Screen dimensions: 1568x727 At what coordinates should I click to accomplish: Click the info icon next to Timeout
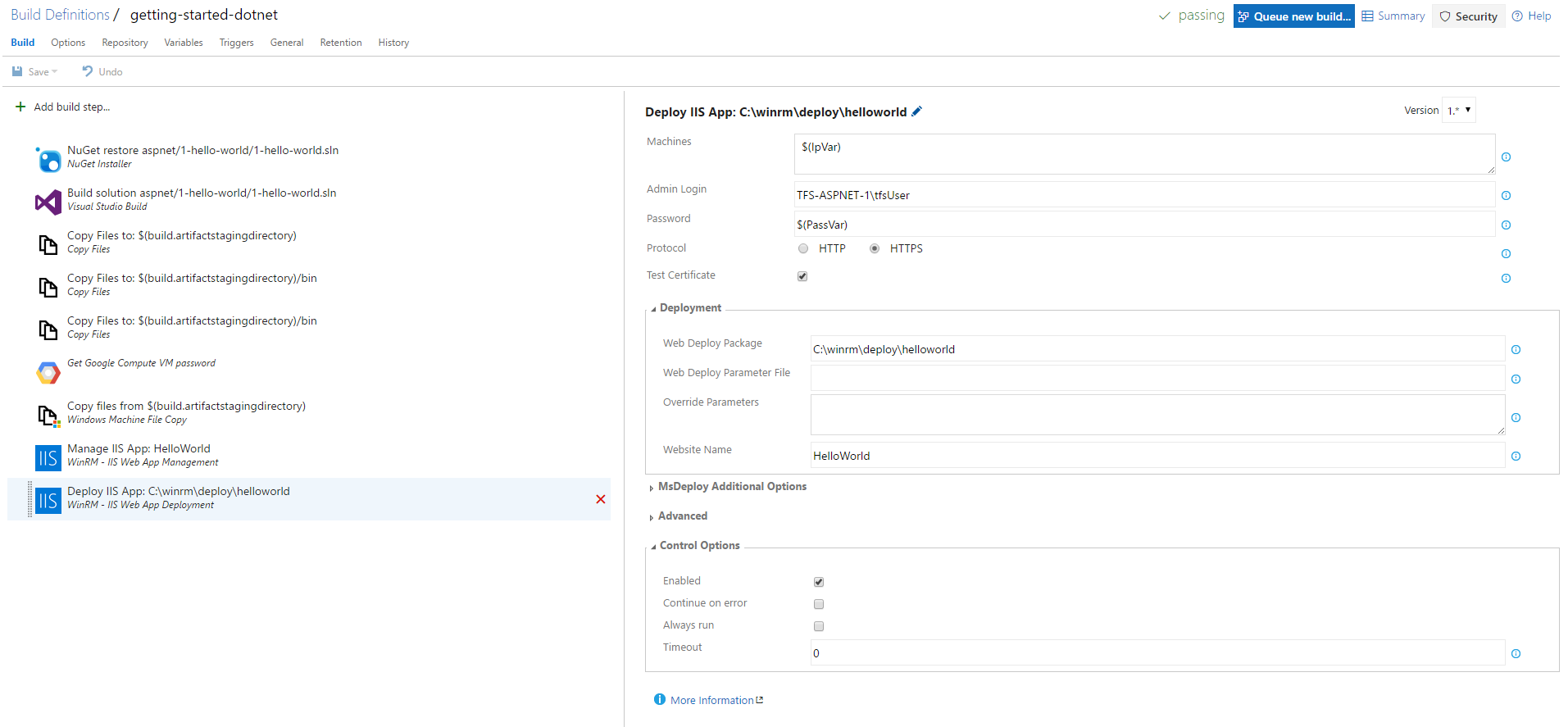pos(1516,654)
